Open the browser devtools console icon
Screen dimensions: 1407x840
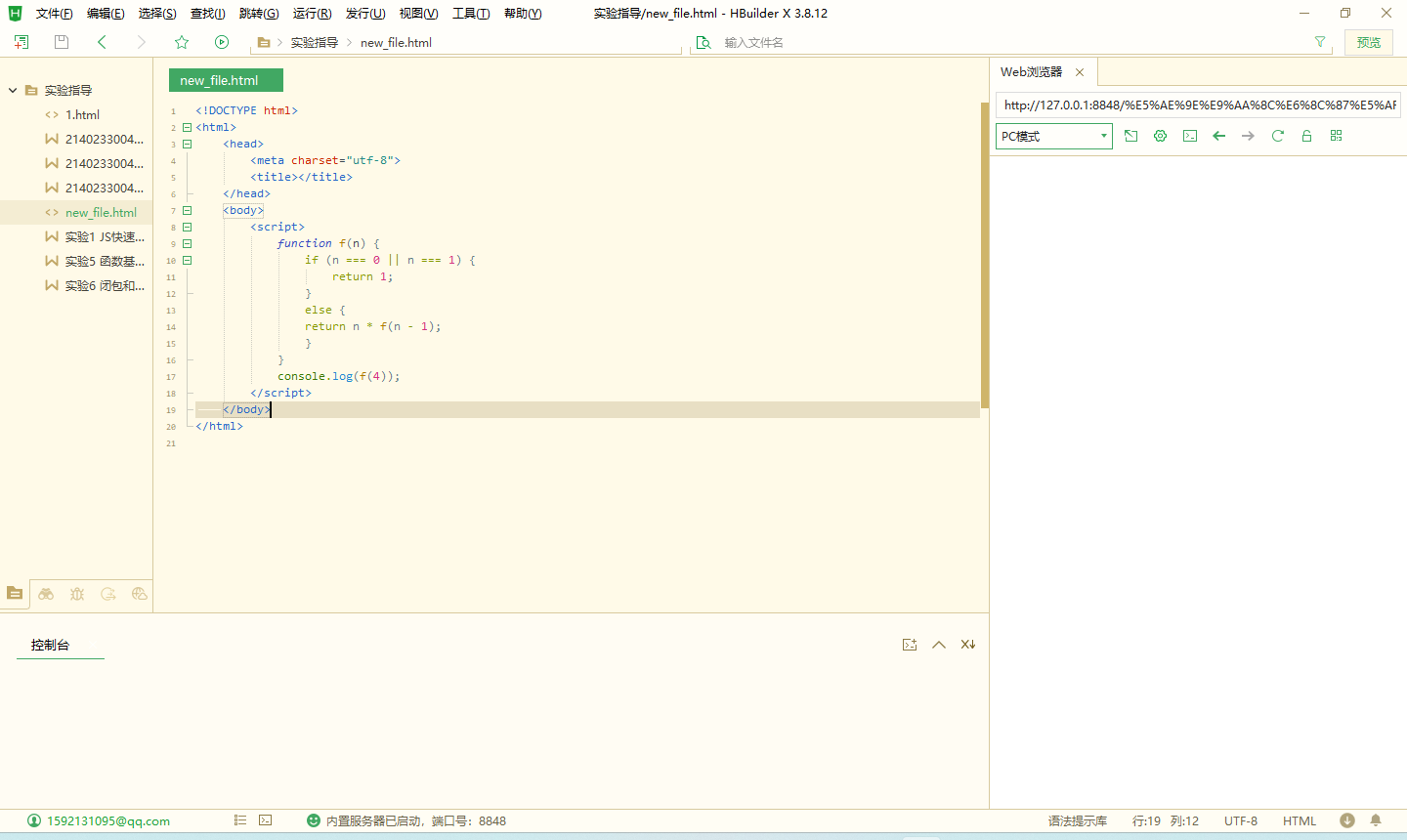click(1190, 136)
